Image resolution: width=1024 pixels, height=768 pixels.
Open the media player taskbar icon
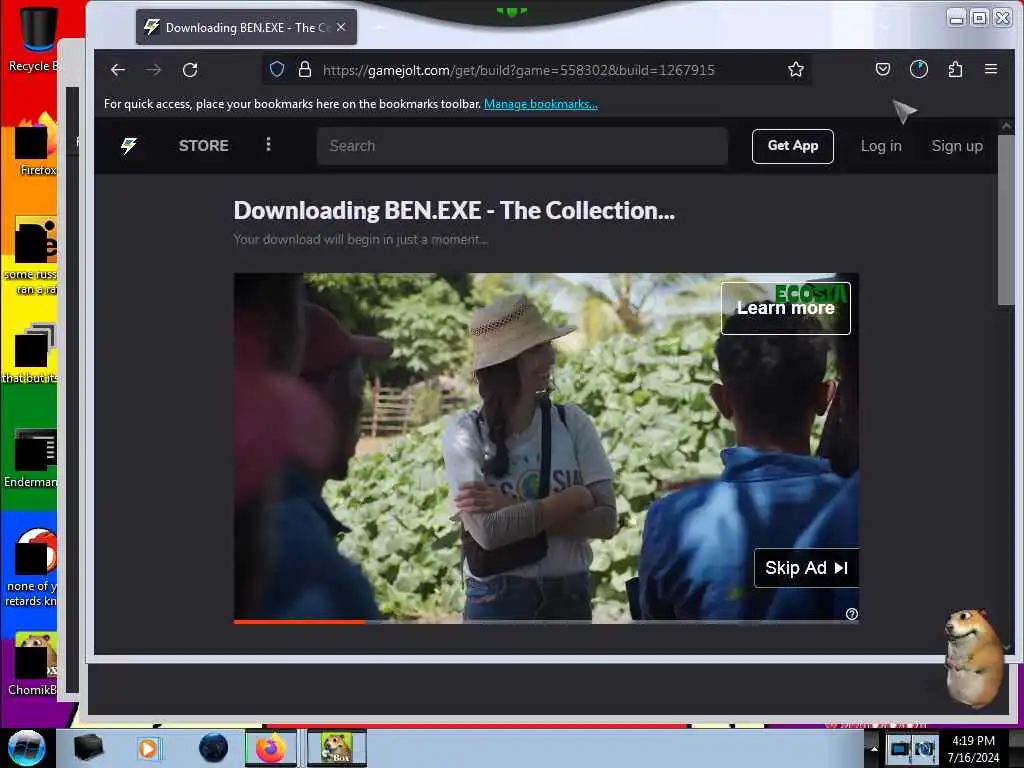coord(148,748)
